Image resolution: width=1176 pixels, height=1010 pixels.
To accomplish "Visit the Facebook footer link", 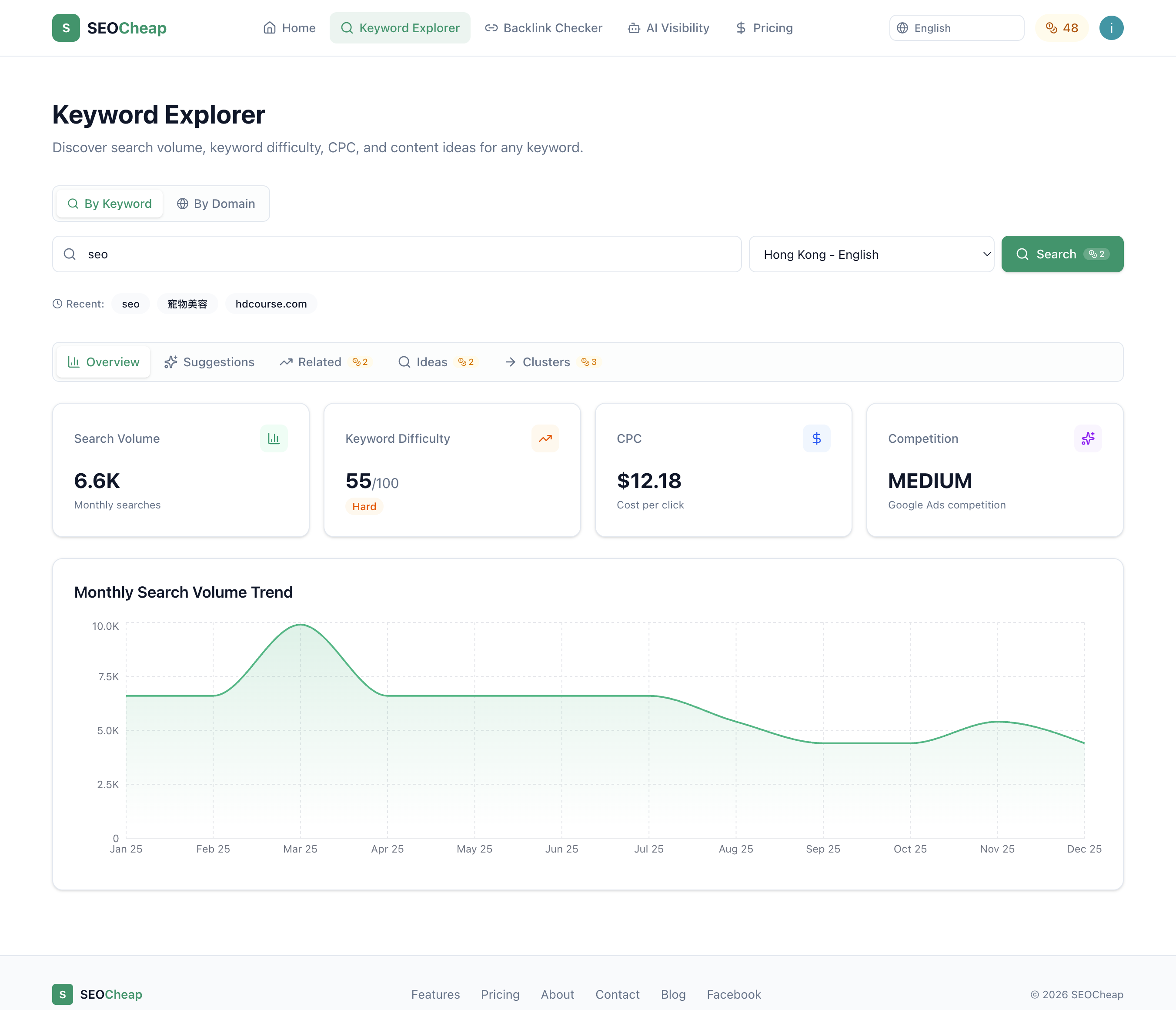I will pos(733,995).
